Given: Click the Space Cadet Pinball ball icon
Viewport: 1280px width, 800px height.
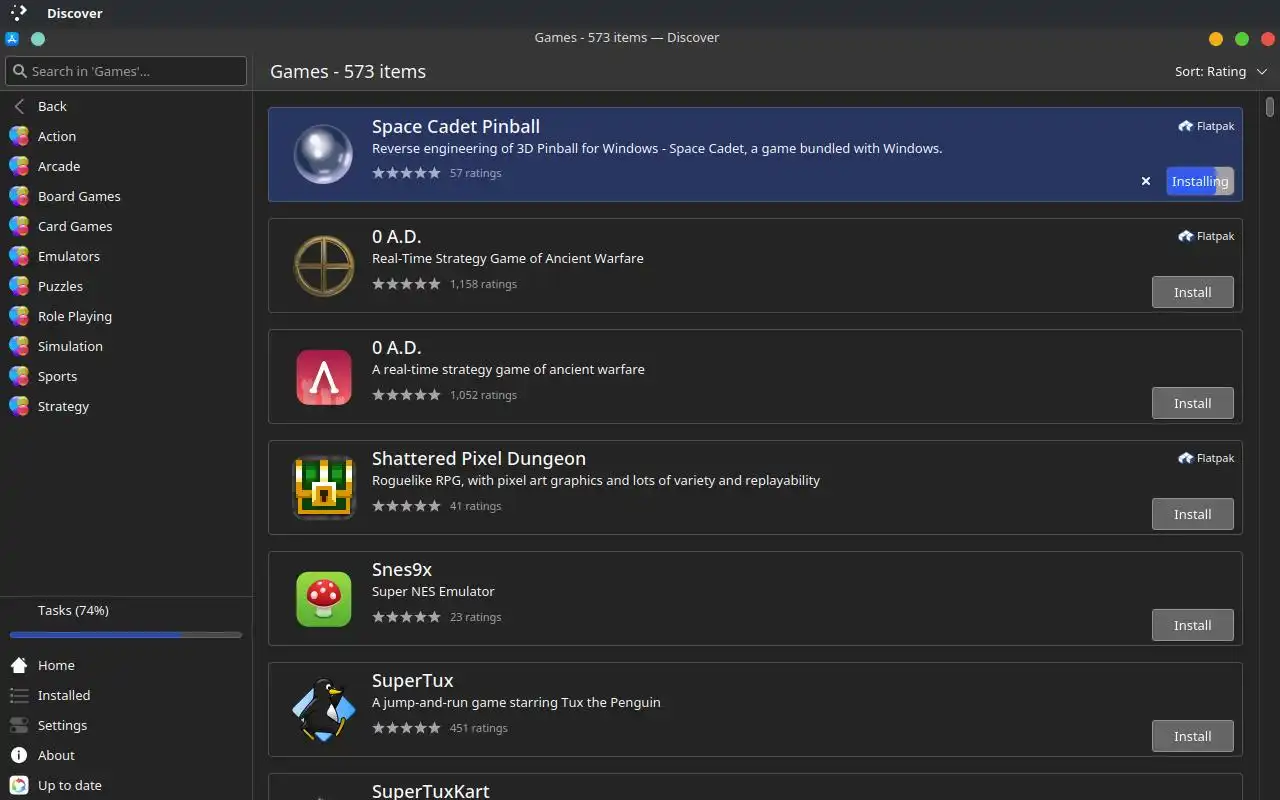Looking at the screenshot, I should click(323, 154).
